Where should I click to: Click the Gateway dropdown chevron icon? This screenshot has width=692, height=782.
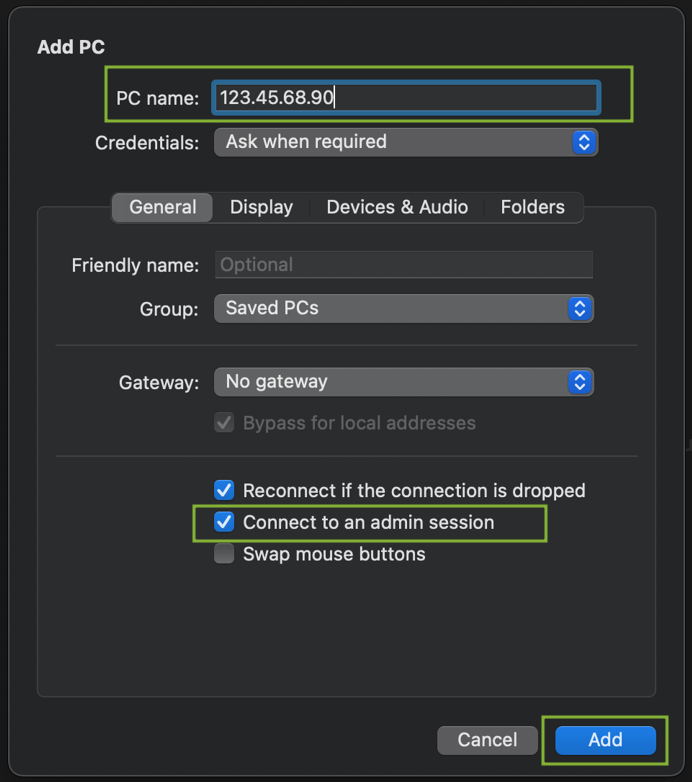580,382
